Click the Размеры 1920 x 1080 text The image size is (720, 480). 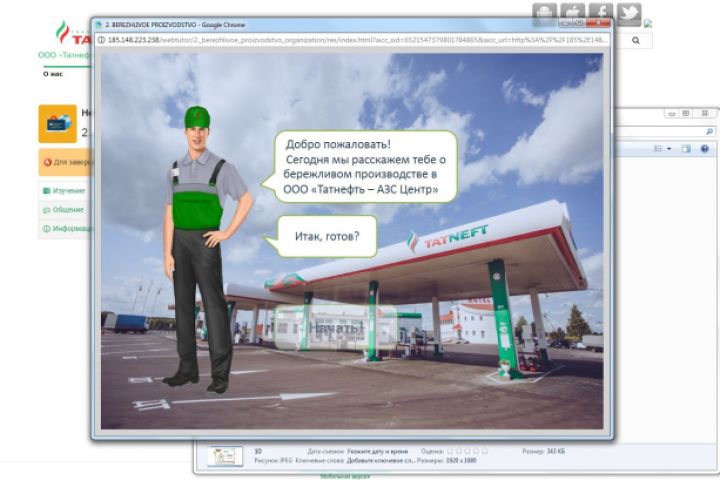(x=449, y=460)
